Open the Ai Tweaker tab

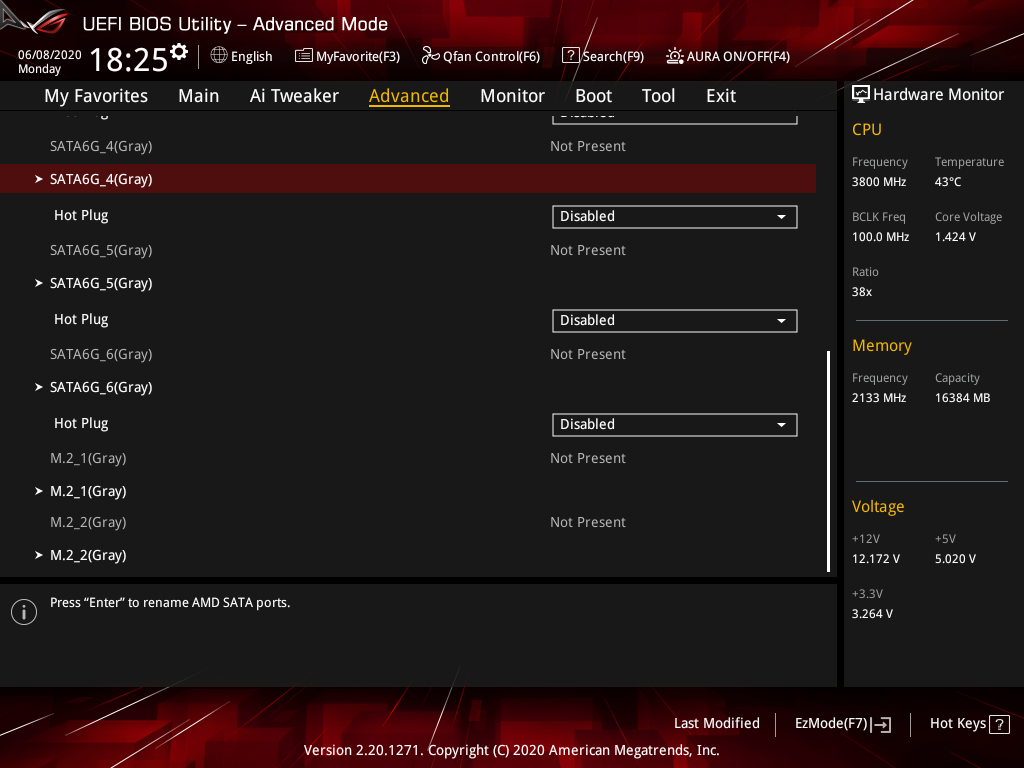tap(294, 96)
